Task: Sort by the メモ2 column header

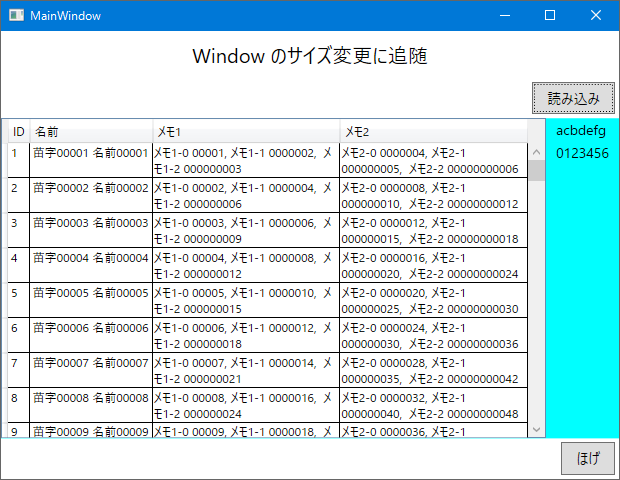Action: 433,131
